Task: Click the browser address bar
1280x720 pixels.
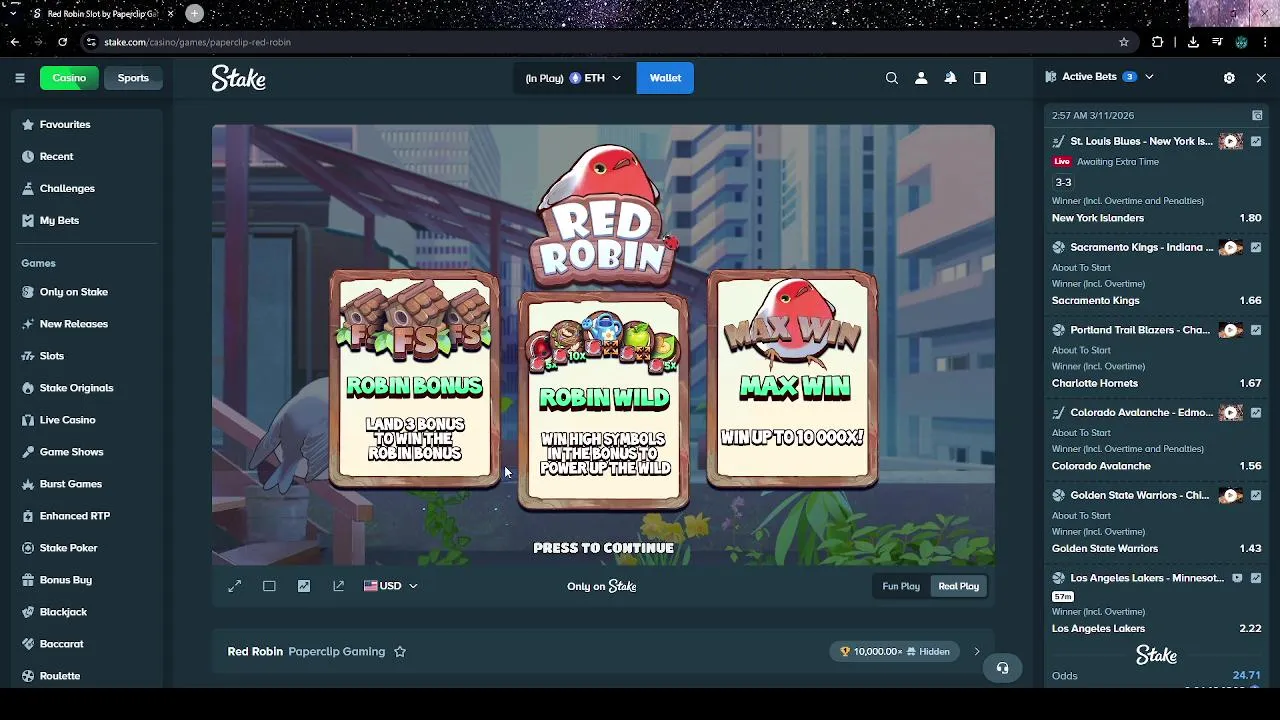Action: [600, 42]
